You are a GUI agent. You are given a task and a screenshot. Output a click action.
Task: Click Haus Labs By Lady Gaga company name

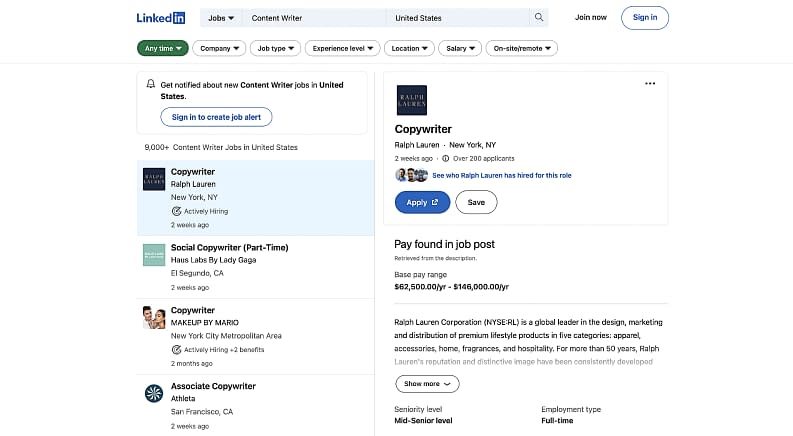213,260
